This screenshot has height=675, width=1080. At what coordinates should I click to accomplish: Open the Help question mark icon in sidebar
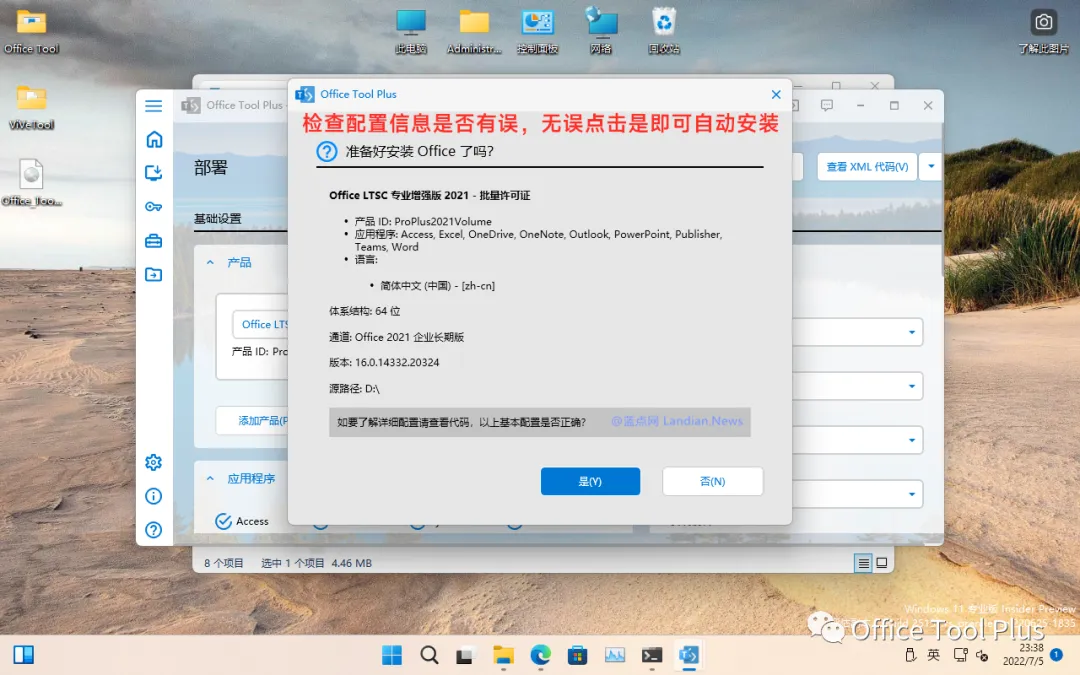pyautogui.click(x=154, y=530)
